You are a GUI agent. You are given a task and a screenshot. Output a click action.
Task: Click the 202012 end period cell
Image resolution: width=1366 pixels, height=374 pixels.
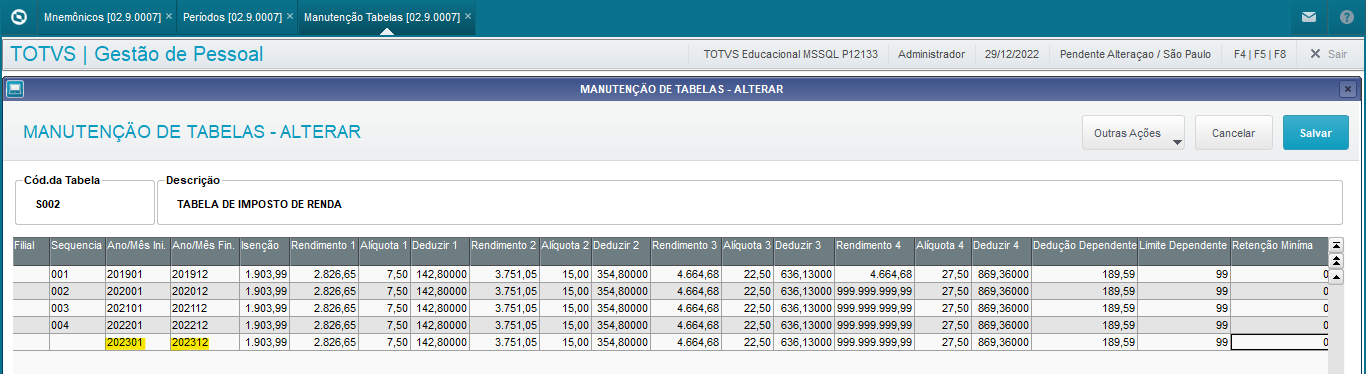pos(204,291)
